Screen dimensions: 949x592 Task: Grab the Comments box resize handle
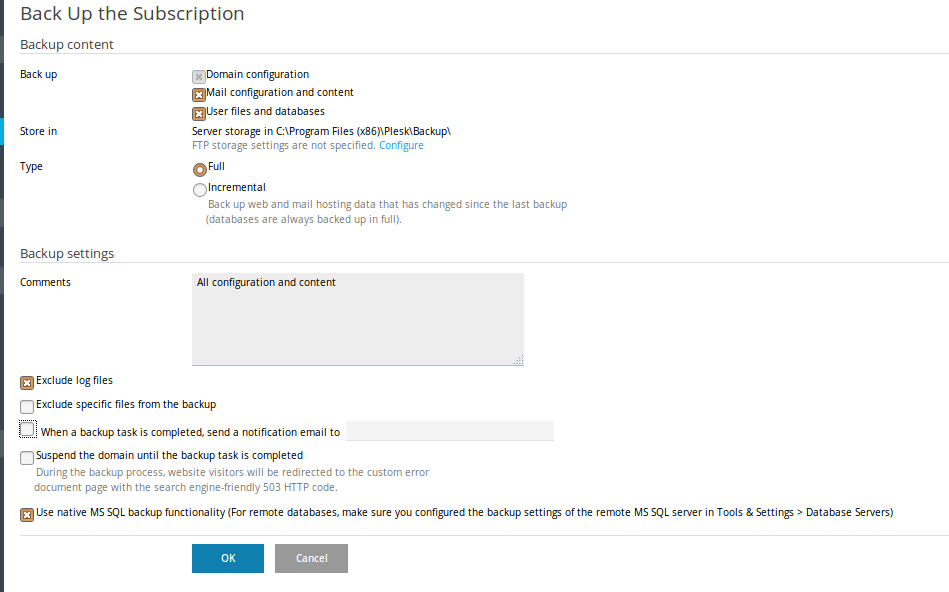point(519,360)
